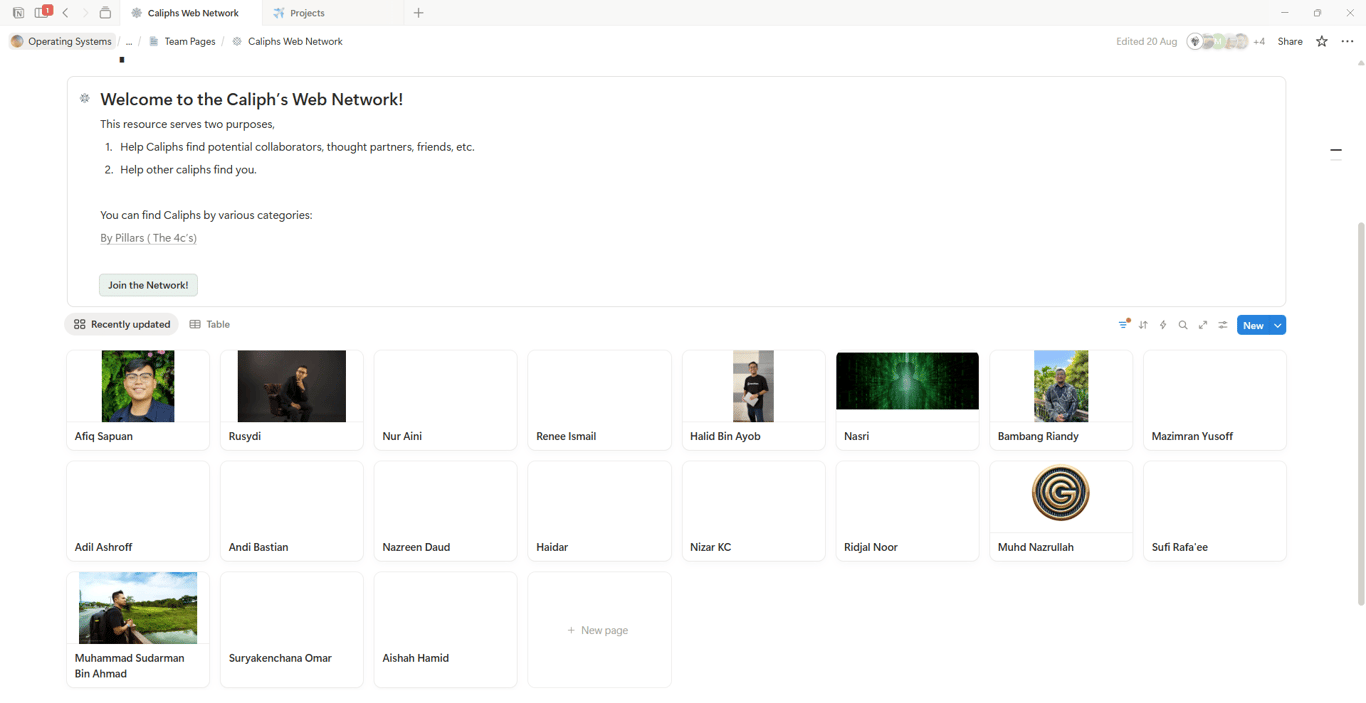Open view settings via the sliders icon

pos(1223,325)
